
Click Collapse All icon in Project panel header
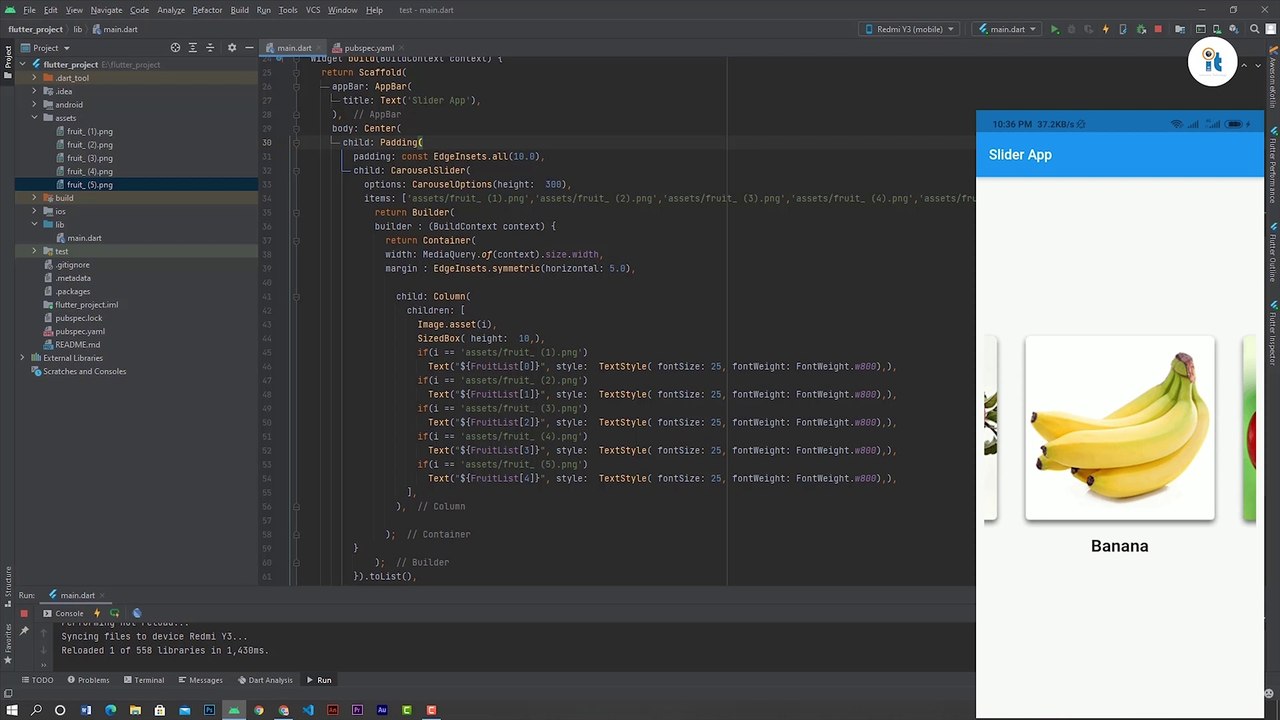tap(209, 48)
